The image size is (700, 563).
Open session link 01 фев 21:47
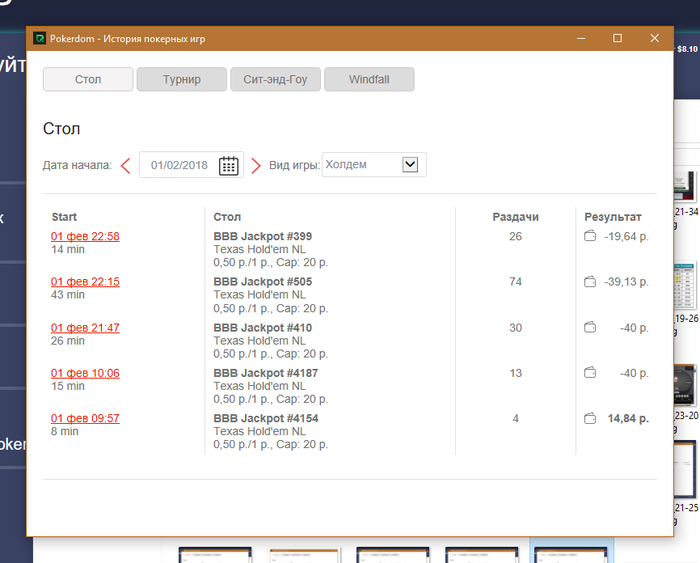coord(85,328)
